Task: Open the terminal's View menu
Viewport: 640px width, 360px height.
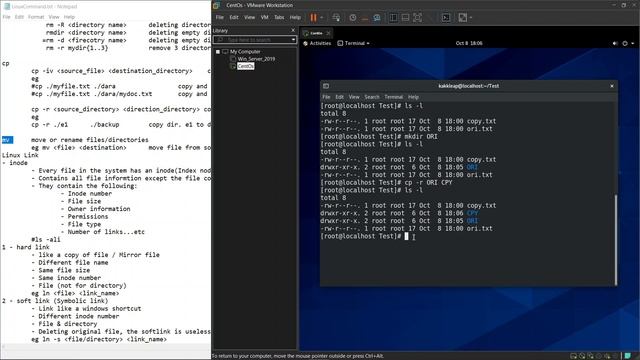Action: 354,97
